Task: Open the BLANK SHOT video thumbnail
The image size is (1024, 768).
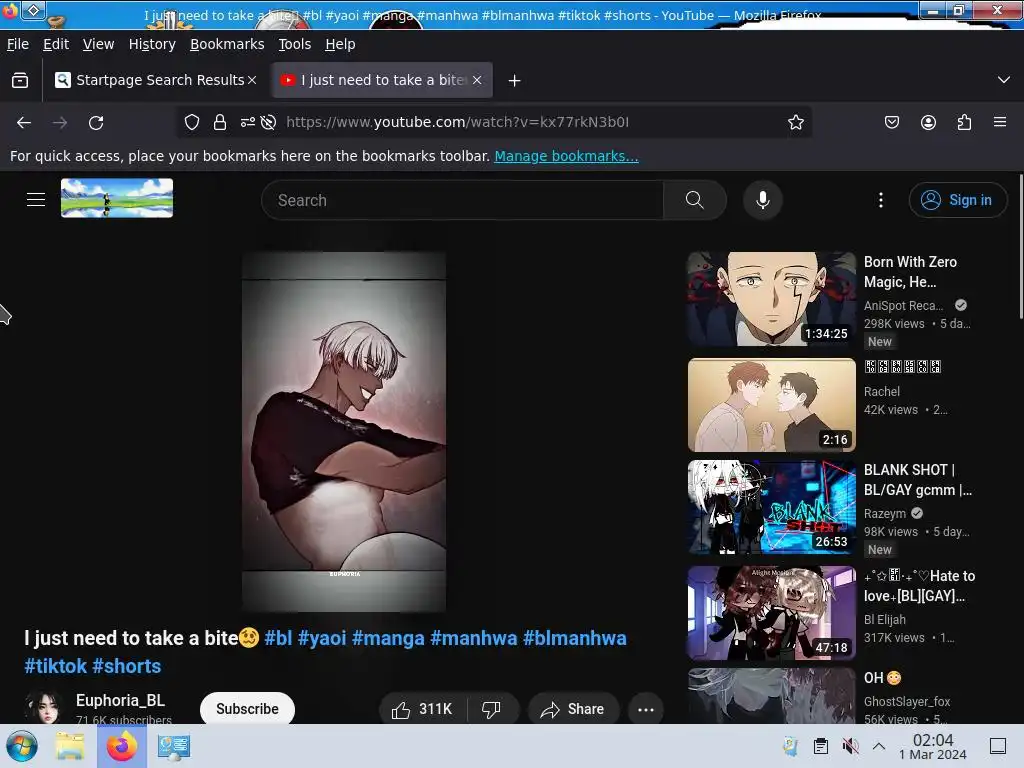Action: [x=771, y=507]
